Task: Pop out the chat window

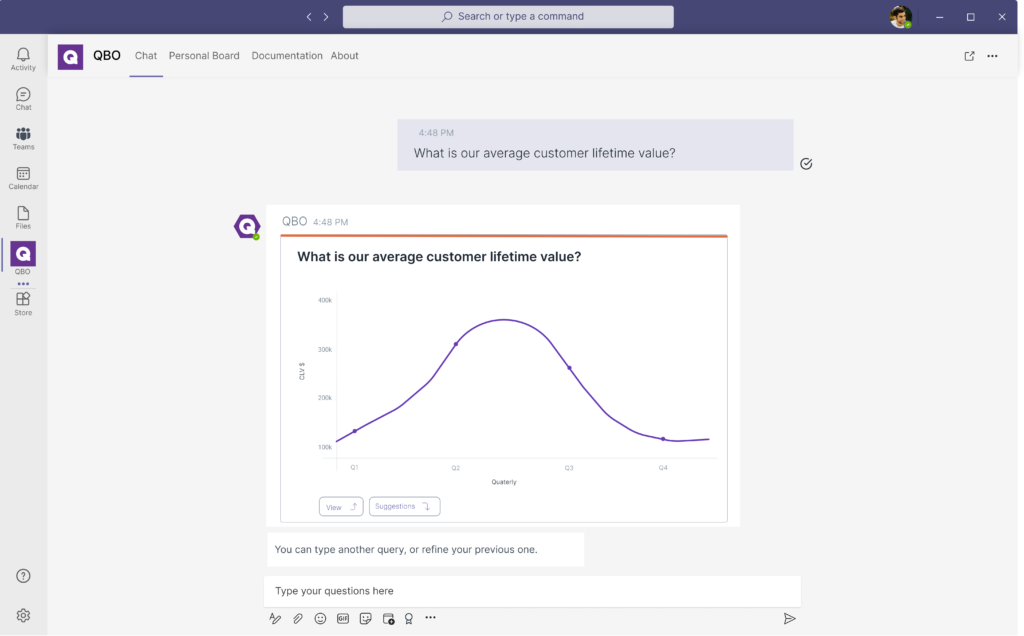Action: (x=969, y=56)
